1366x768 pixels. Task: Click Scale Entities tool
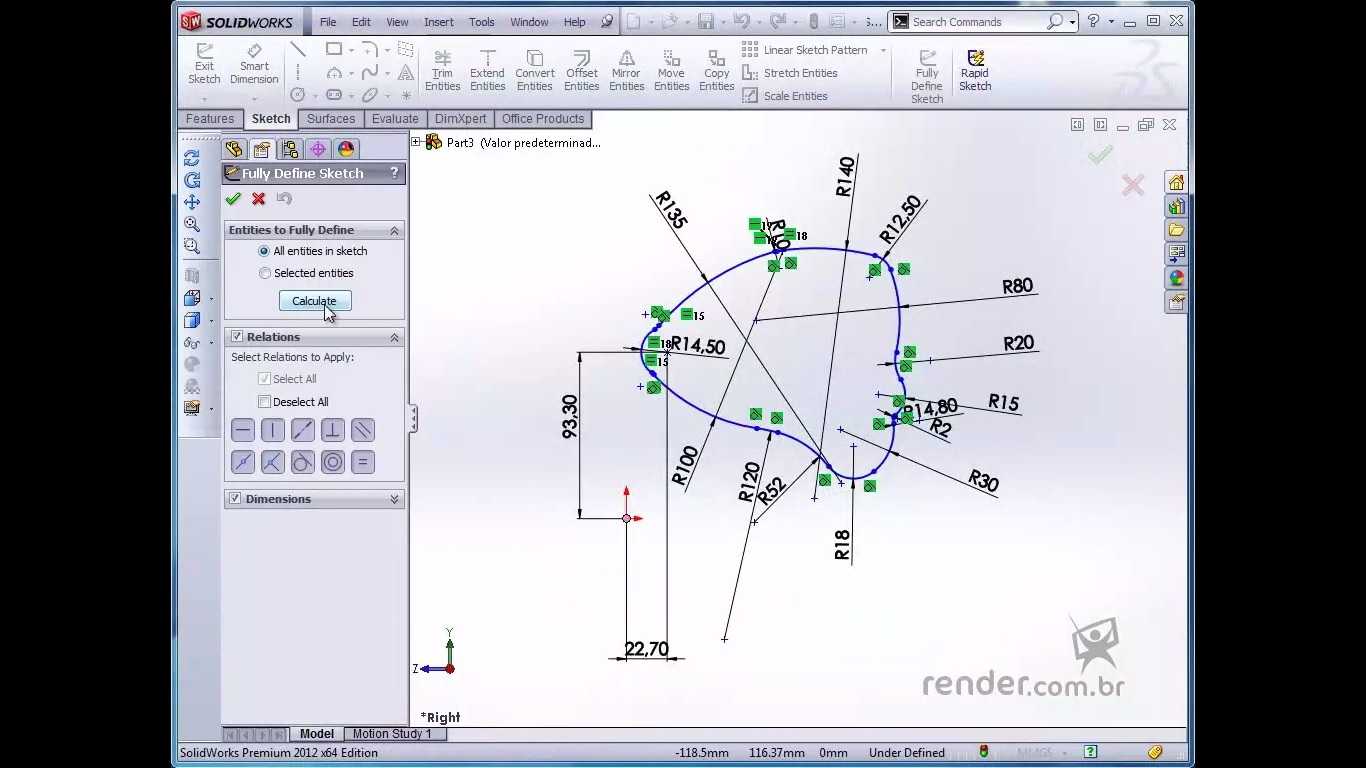785,96
